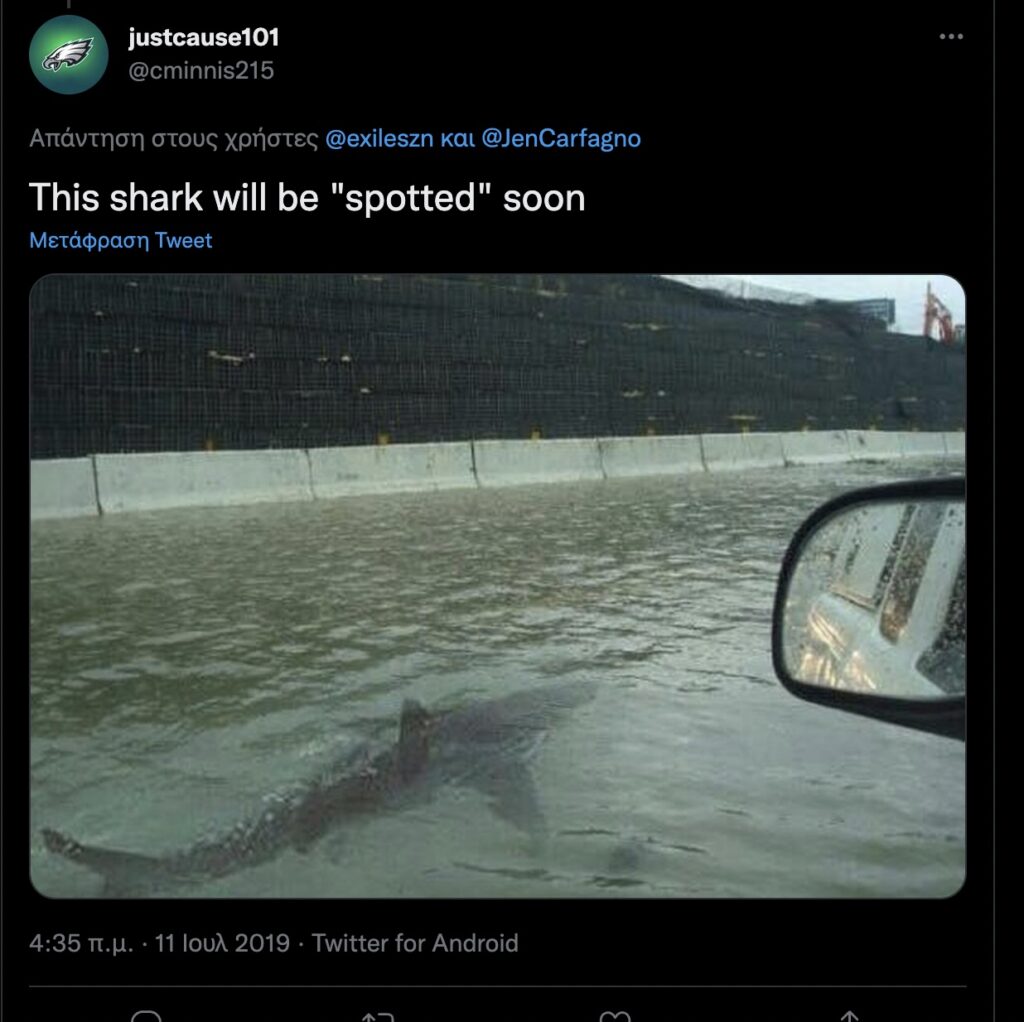This screenshot has width=1024, height=1022.
Task: Click the Απάντηση στους χρήστες label
Action: (173, 138)
